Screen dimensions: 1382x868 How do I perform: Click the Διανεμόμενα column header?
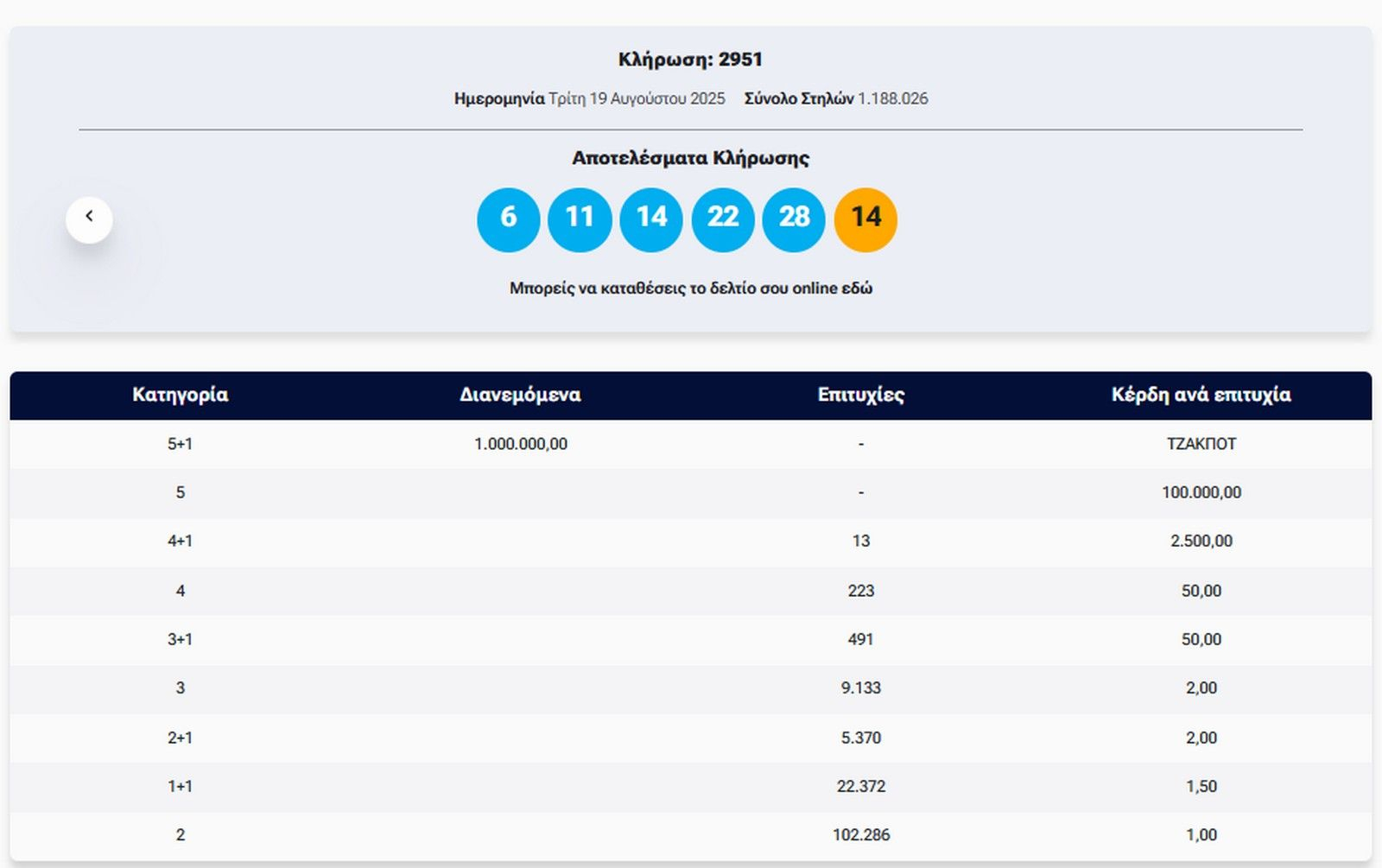click(x=520, y=395)
